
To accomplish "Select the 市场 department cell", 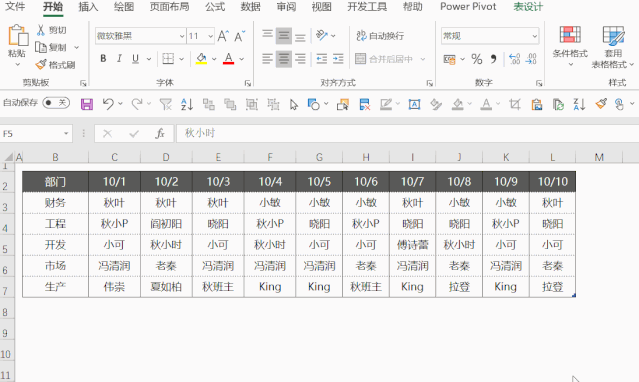I will (55, 266).
